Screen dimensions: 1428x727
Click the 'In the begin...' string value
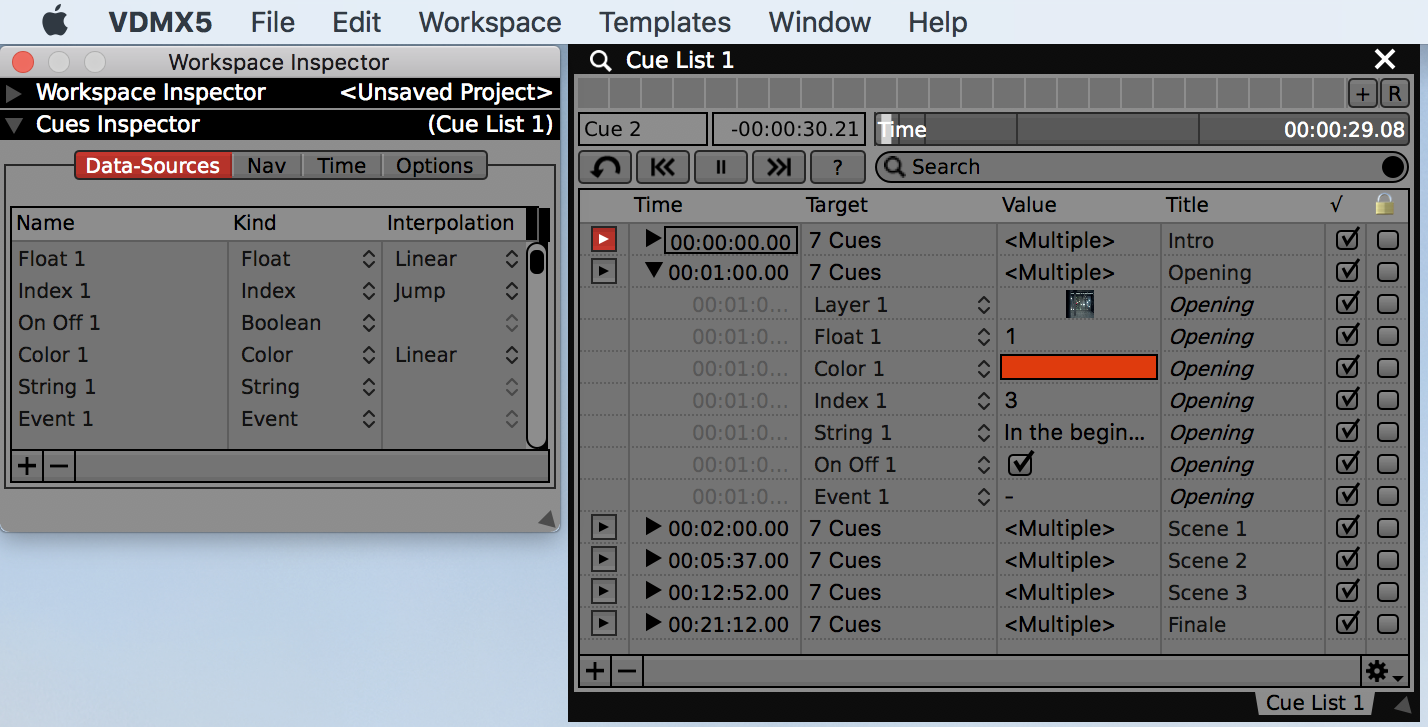[1075, 433]
